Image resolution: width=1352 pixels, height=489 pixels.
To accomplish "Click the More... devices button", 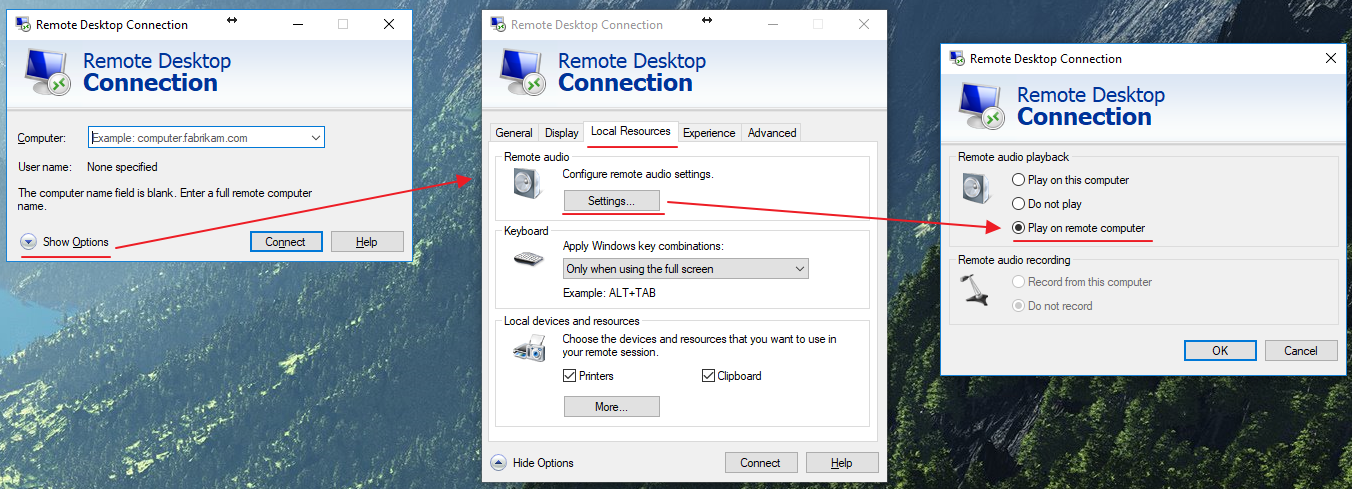I will (612, 407).
